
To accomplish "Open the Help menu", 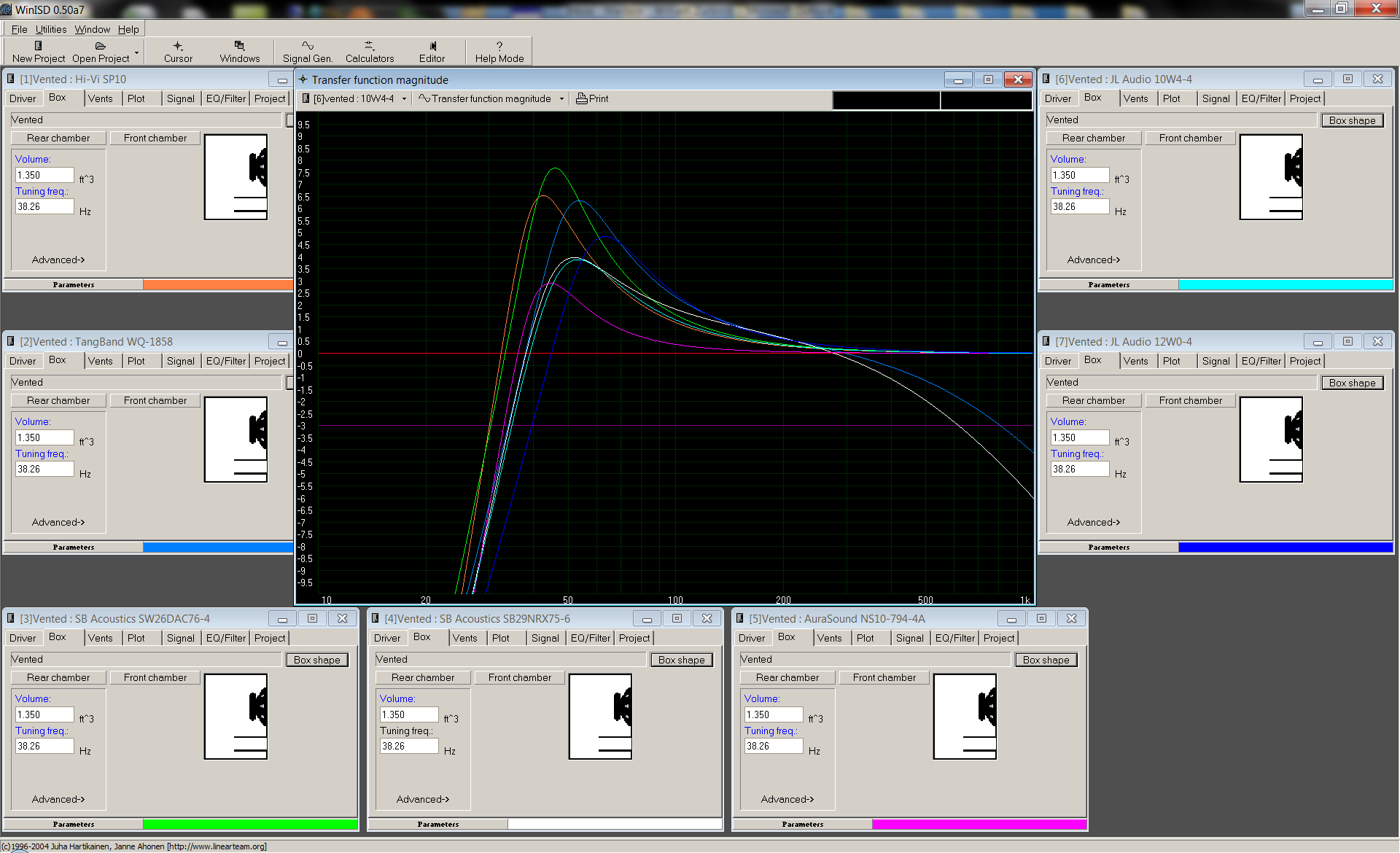I will tap(128, 29).
